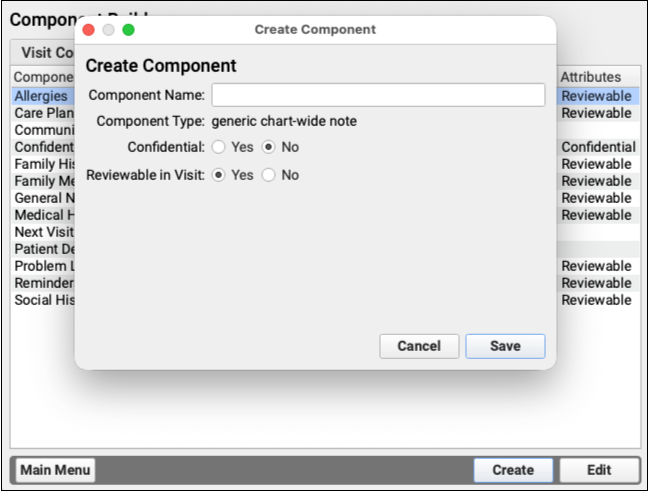Select the Social History row
The image size is (648, 492).
pos(42,300)
